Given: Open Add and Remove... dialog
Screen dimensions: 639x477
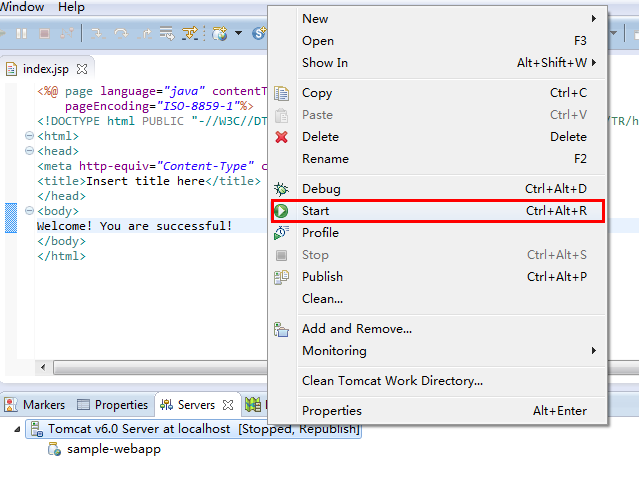Looking at the screenshot, I should [x=439, y=329].
